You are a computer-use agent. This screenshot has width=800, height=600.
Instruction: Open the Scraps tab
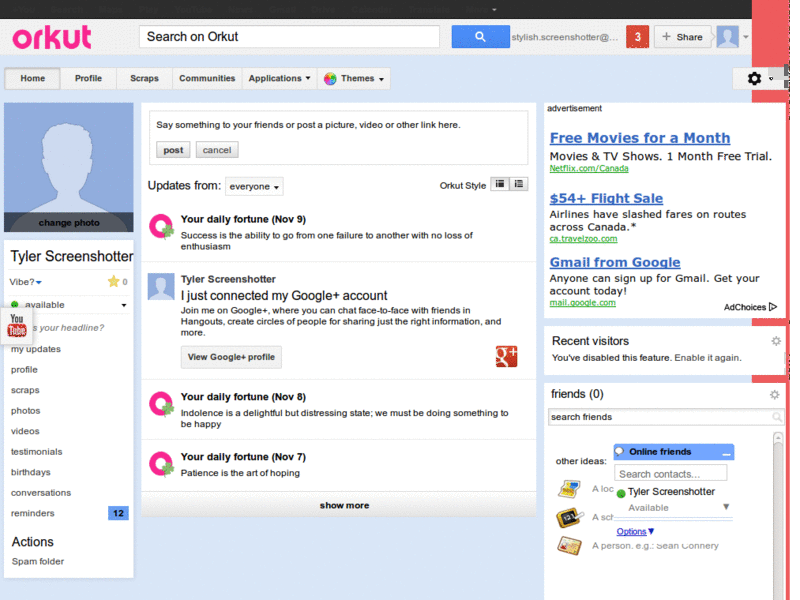pyautogui.click(x=144, y=79)
